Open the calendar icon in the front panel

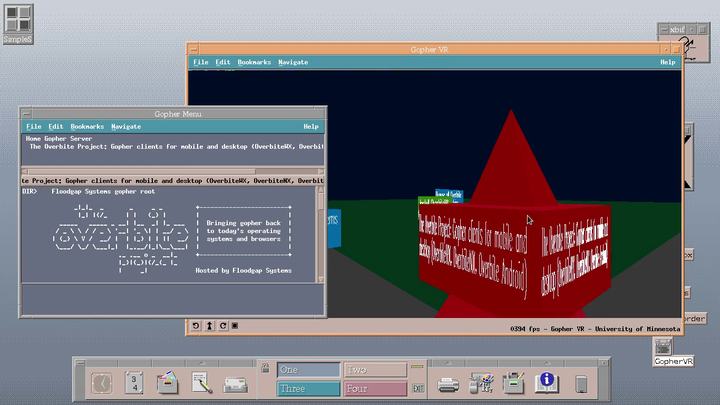click(x=134, y=382)
